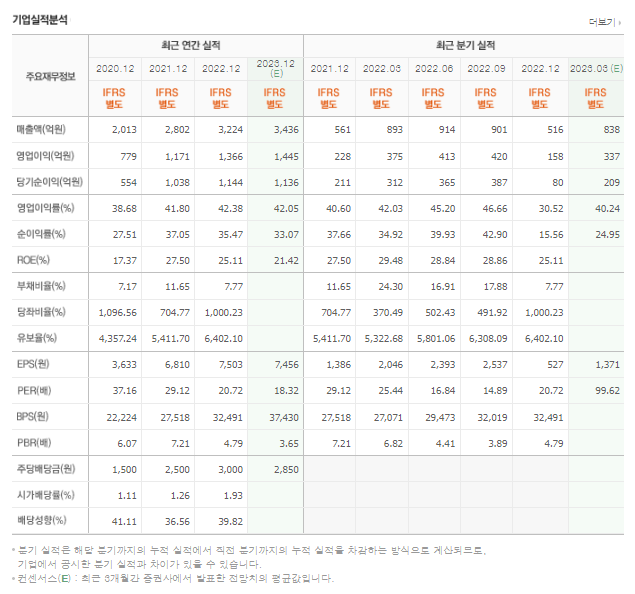Click the 99.62 PER value

click(x=607, y=391)
